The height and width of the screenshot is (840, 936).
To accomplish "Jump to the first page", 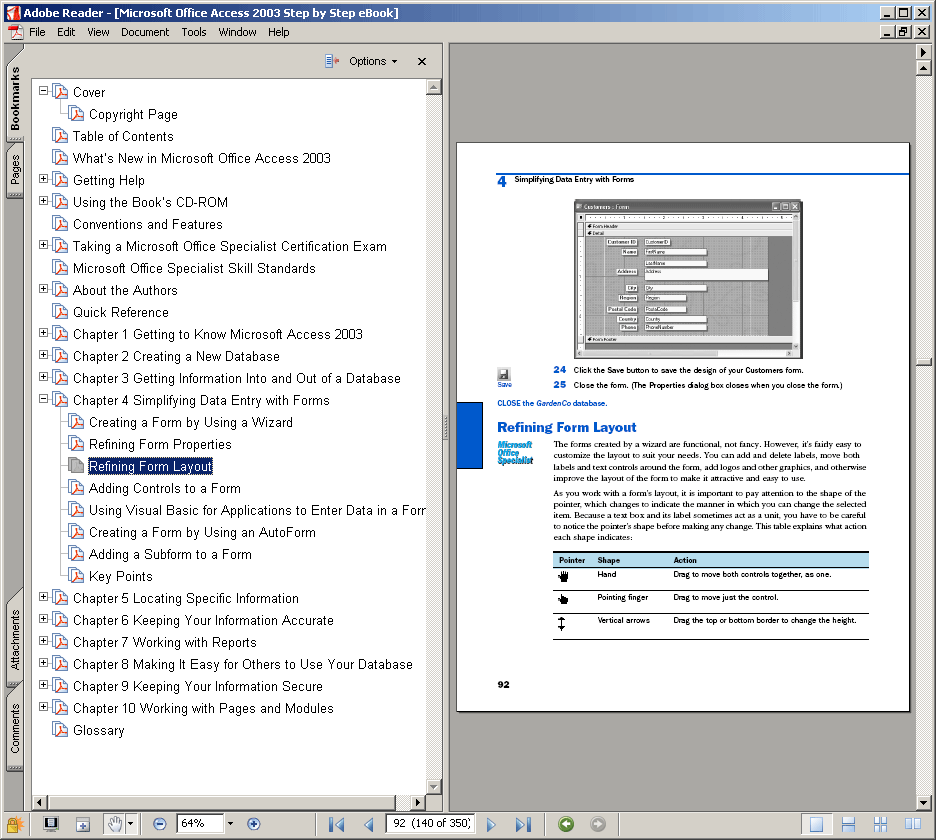I will 337,824.
